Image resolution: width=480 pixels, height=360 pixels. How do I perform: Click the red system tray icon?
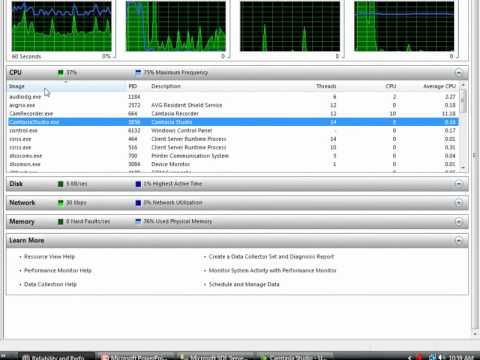[x=420, y=358]
